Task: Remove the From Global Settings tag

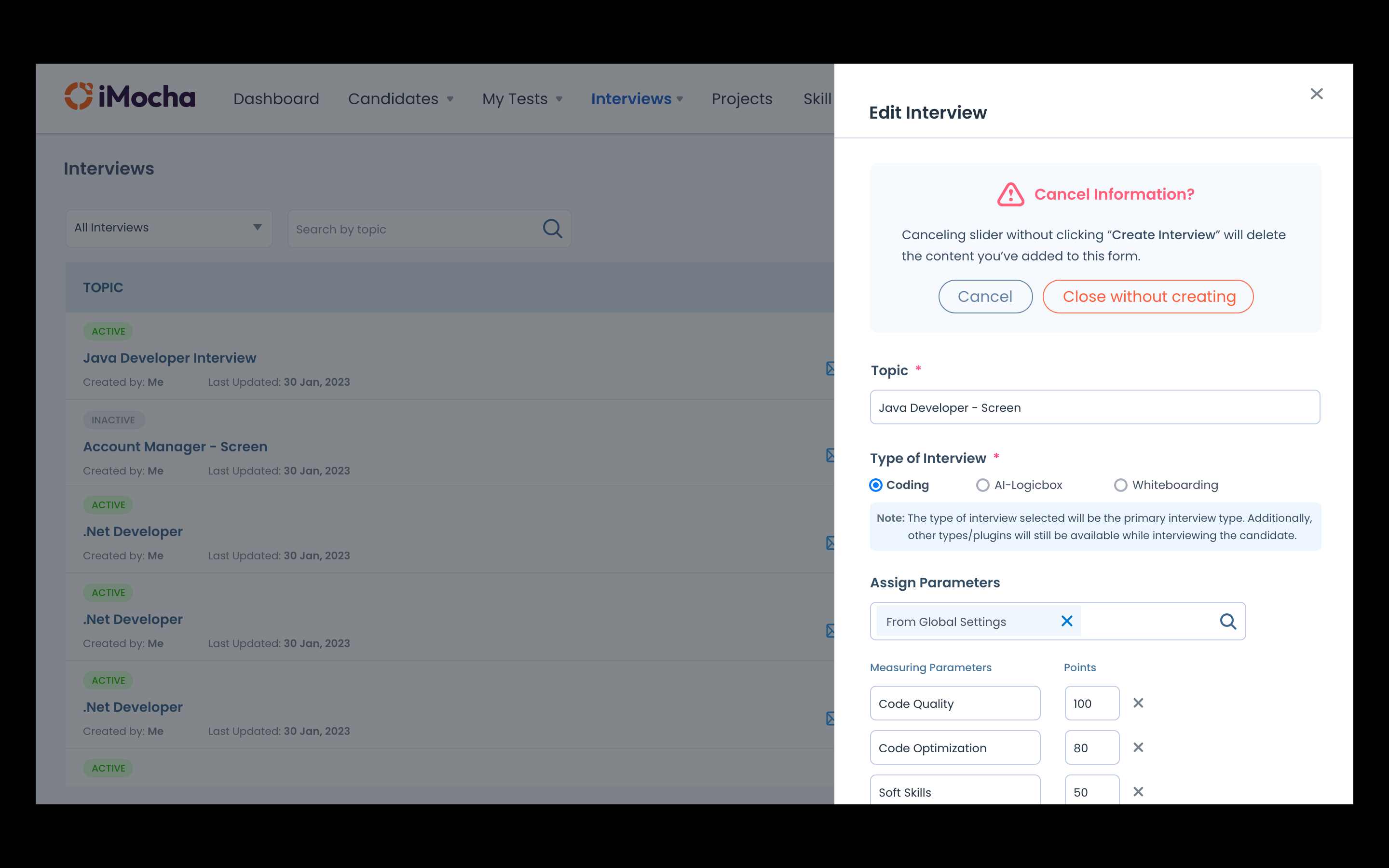Action: click(1066, 621)
